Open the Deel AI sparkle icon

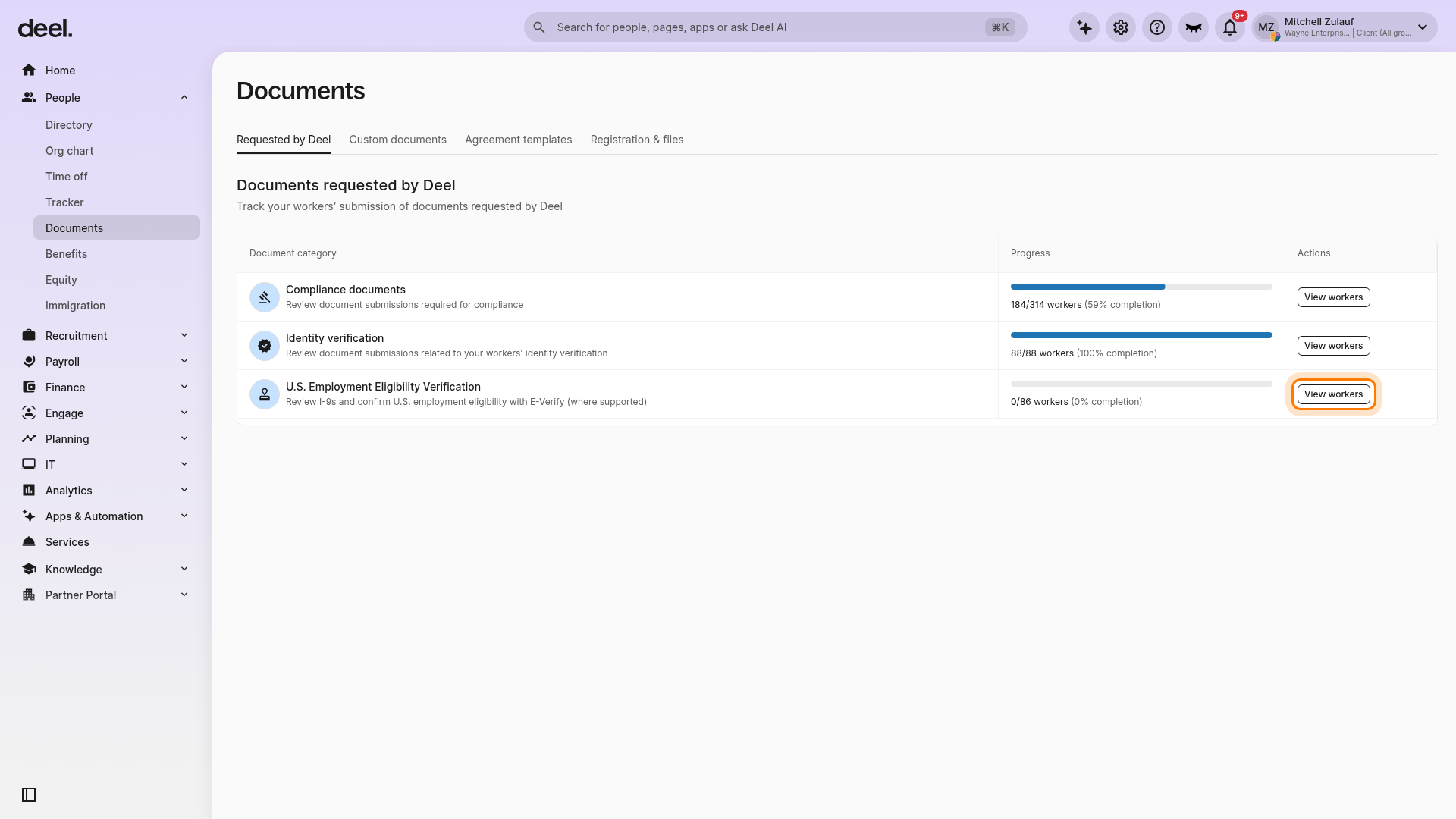(1084, 27)
